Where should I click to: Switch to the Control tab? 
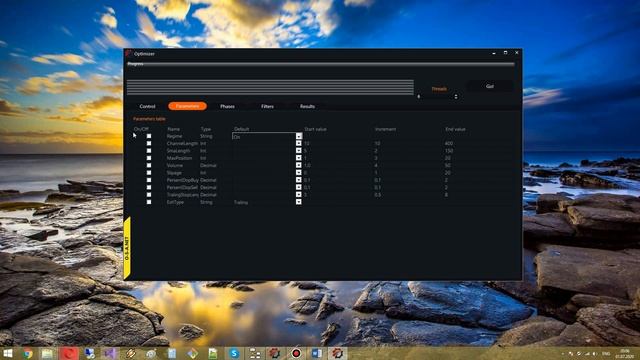147,106
